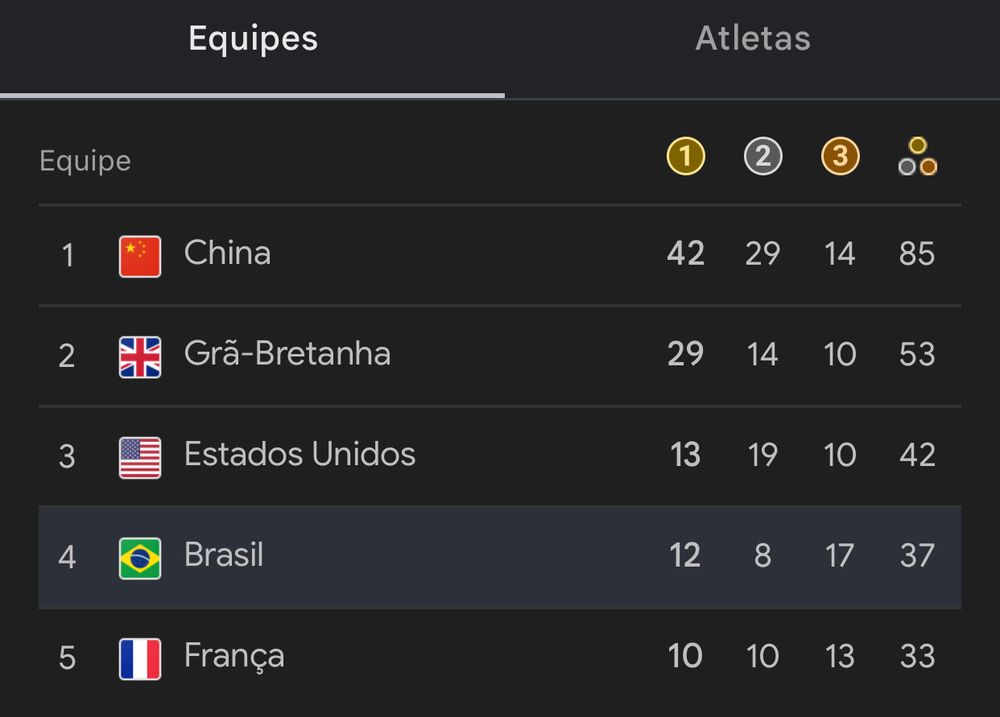This screenshot has height=717, width=1000.
Task: Open the França team entry
Action: 234,656
